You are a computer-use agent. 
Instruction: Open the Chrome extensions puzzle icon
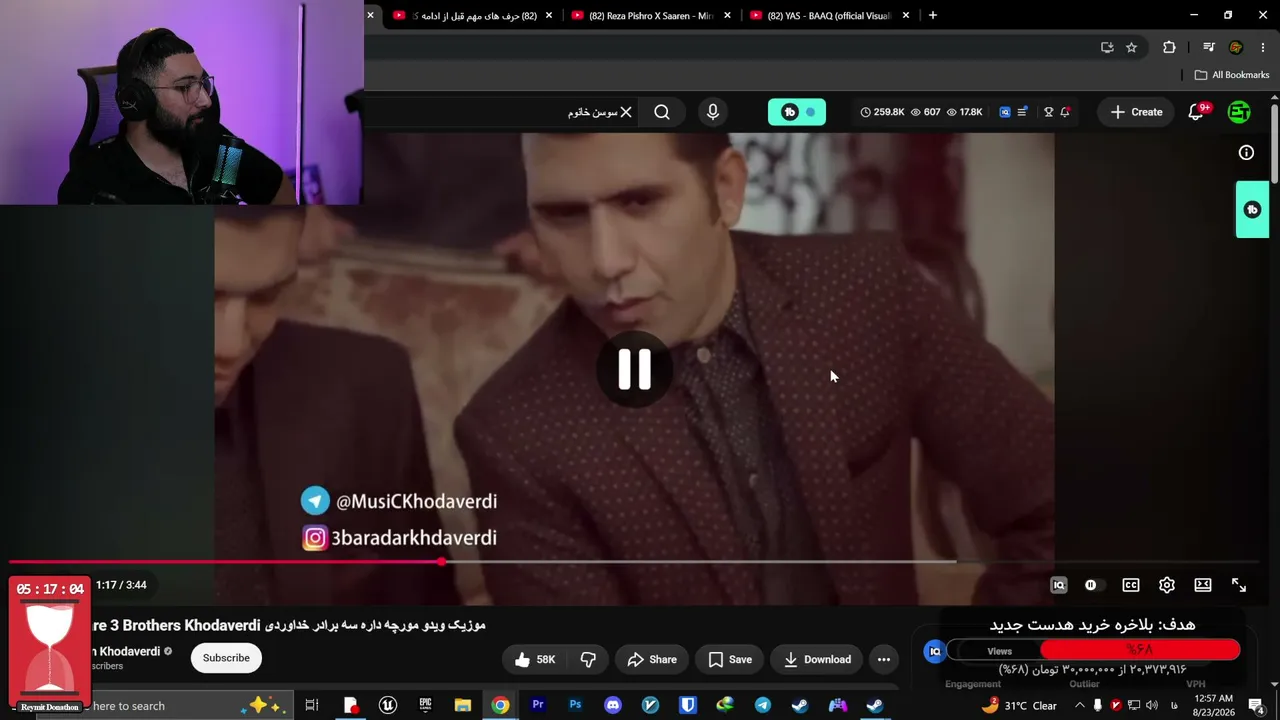1169,47
